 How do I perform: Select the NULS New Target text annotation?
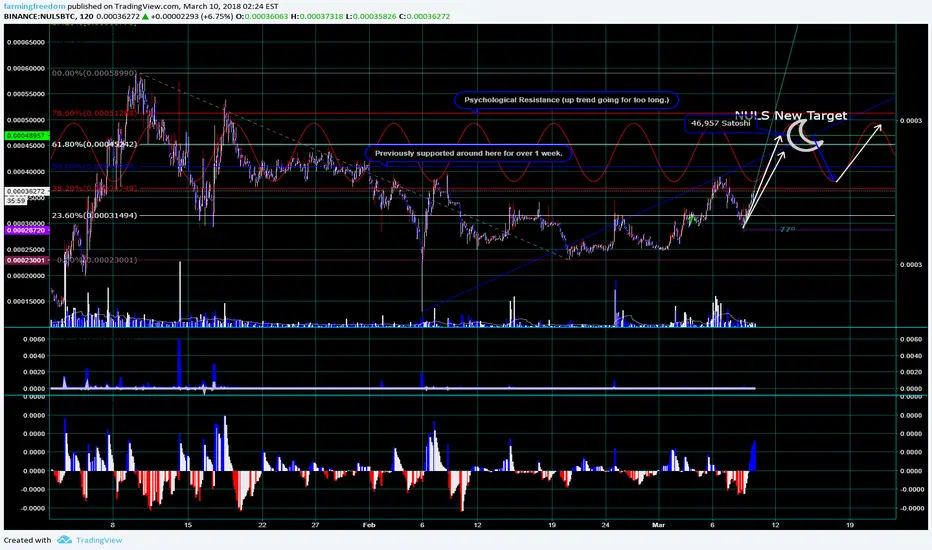791,115
